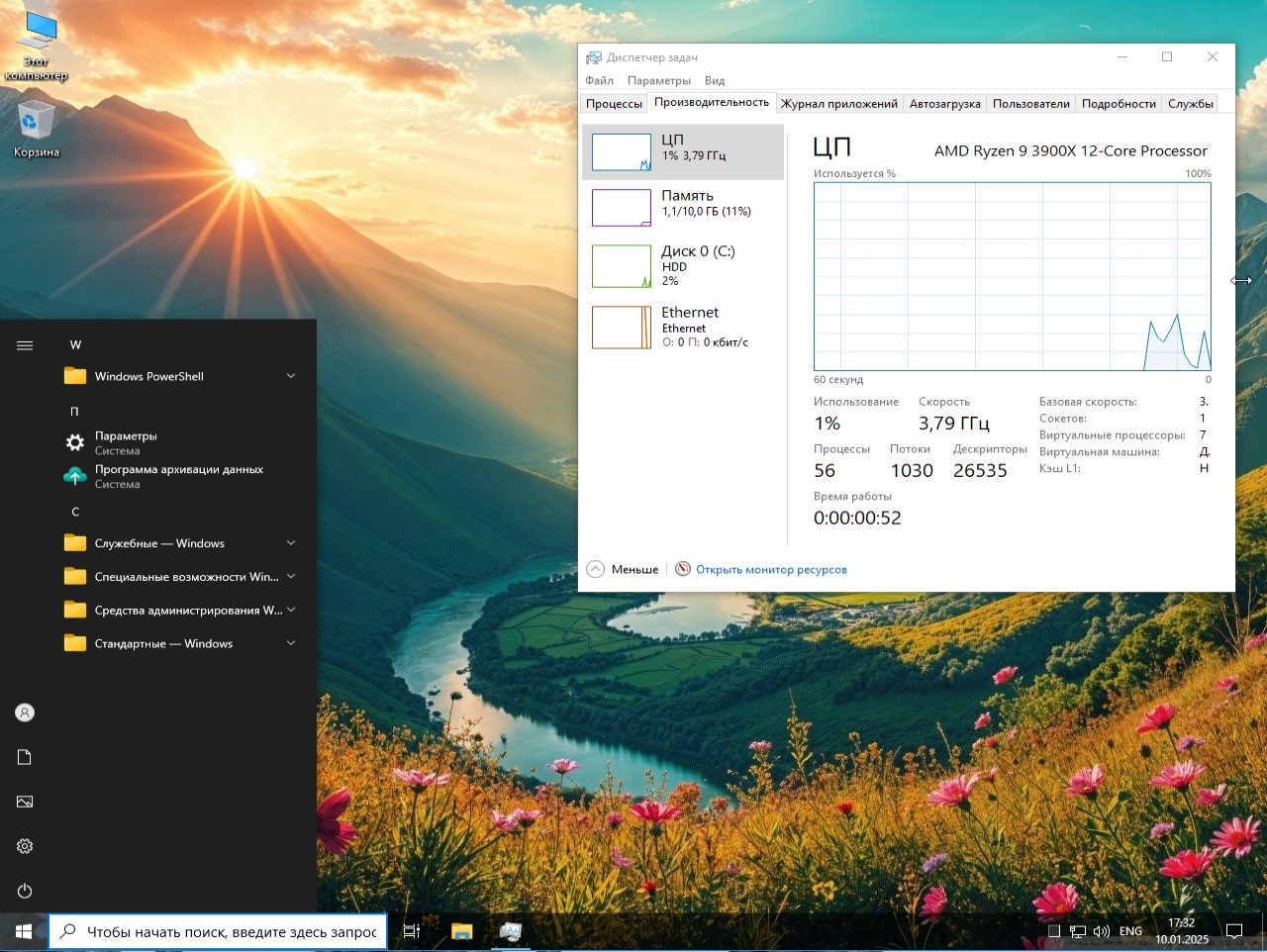
Task: Open the Windows PowerShell folder
Action: 182,376
